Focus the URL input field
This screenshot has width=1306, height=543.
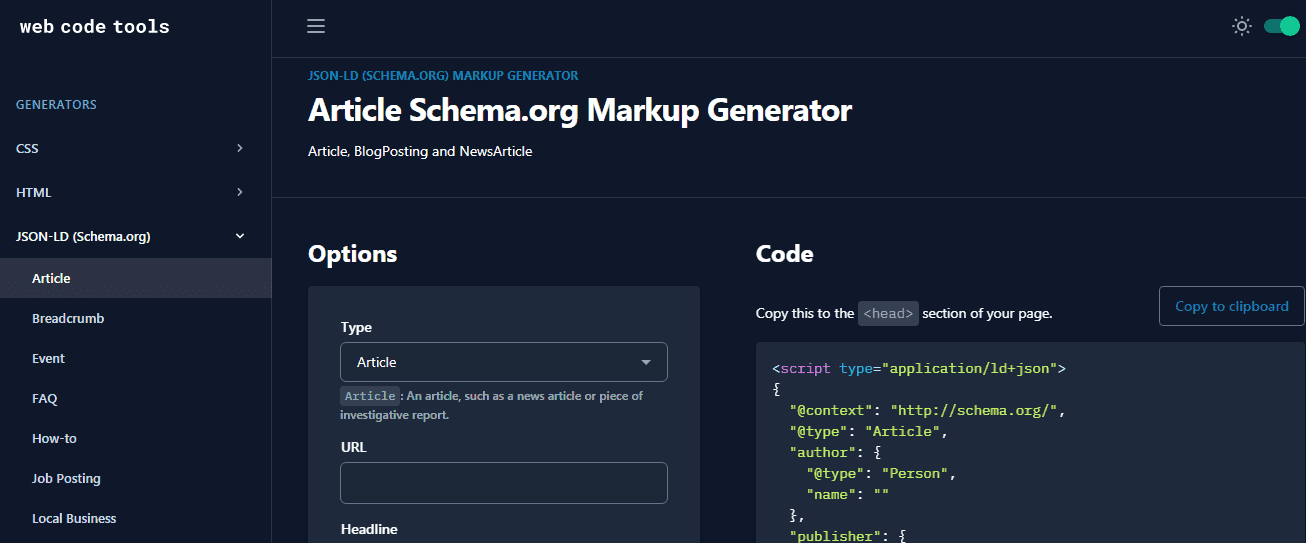(x=504, y=483)
